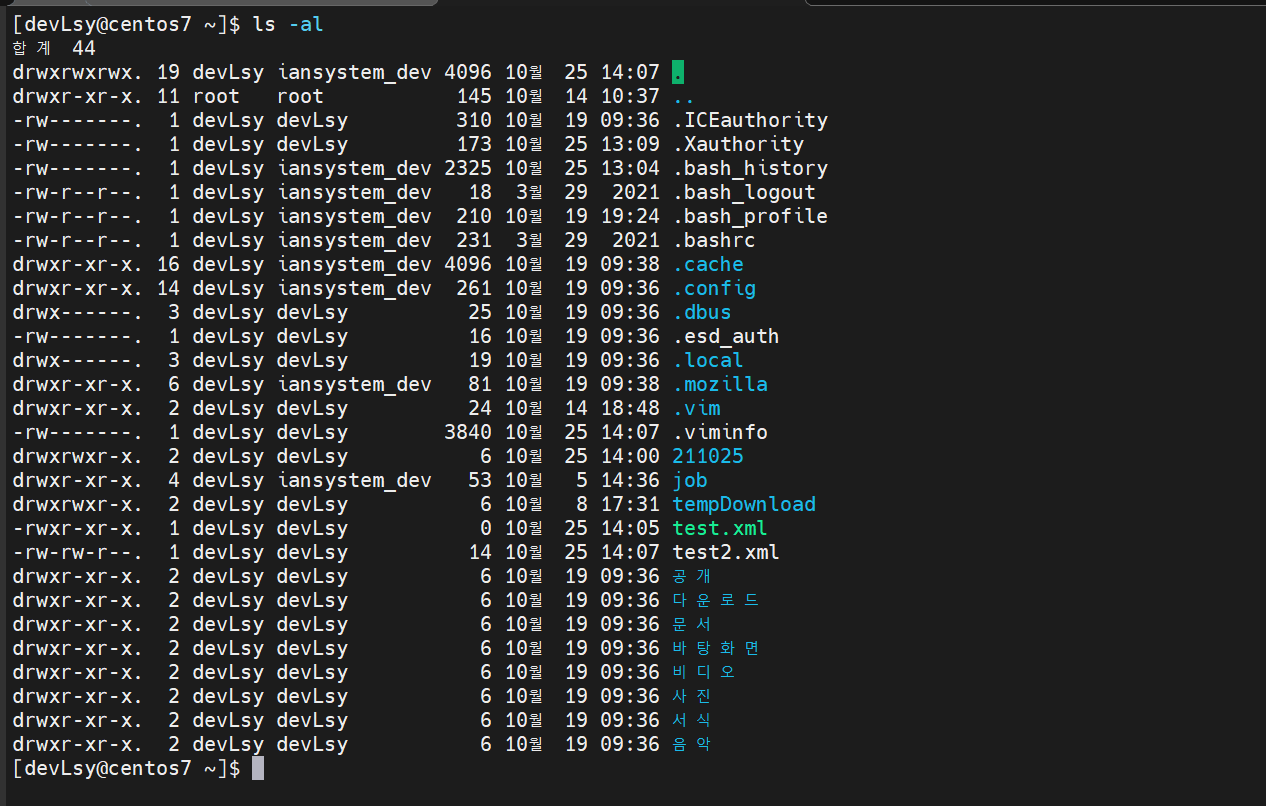Click the 바탕화면 directory name
This screenshot has width=1266, height=806.
(x=716, y=648)
